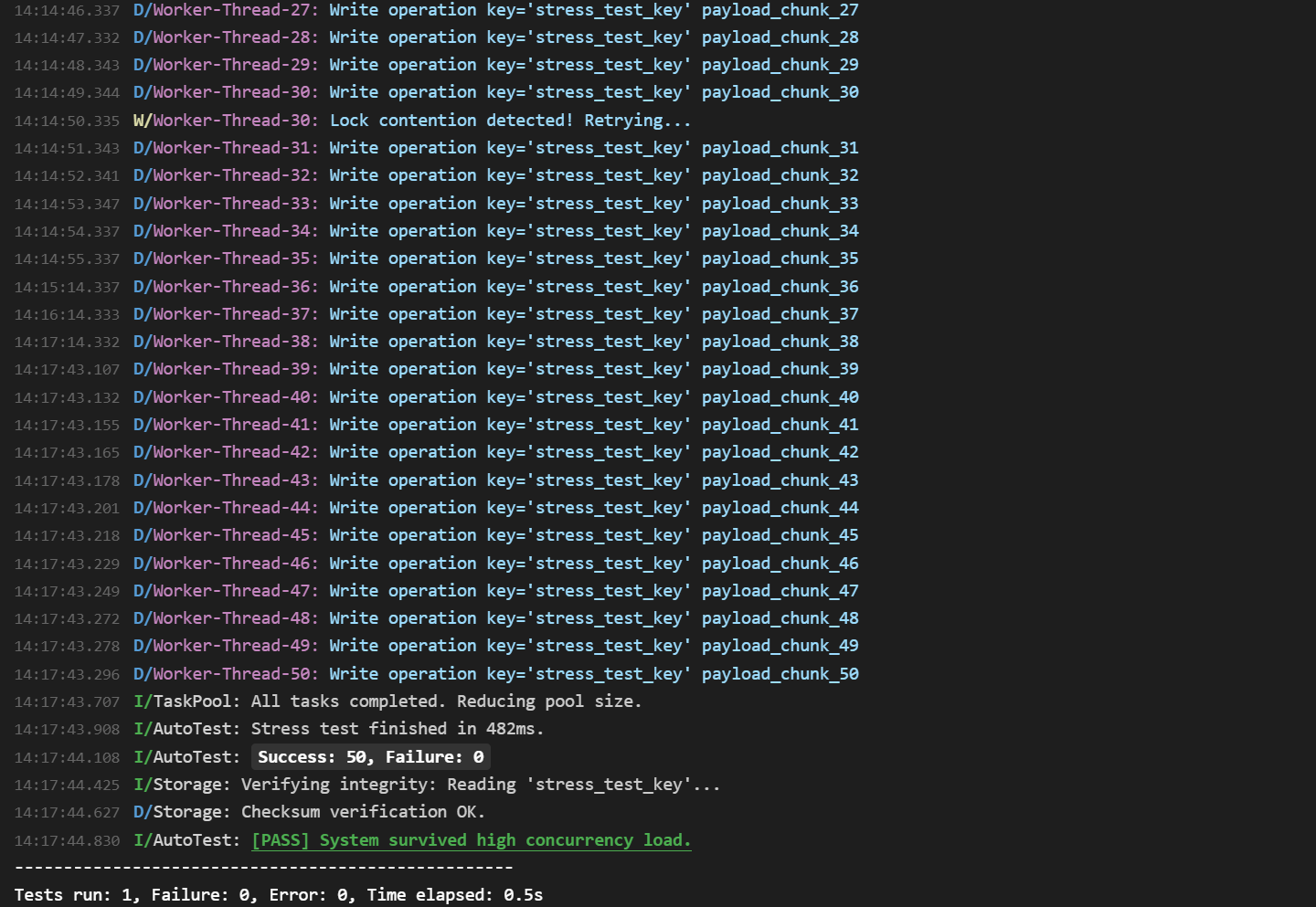This screenshot has height=907, width=1316.
Task: Click the Worker-Thread-31 log line
Action: 437,148
